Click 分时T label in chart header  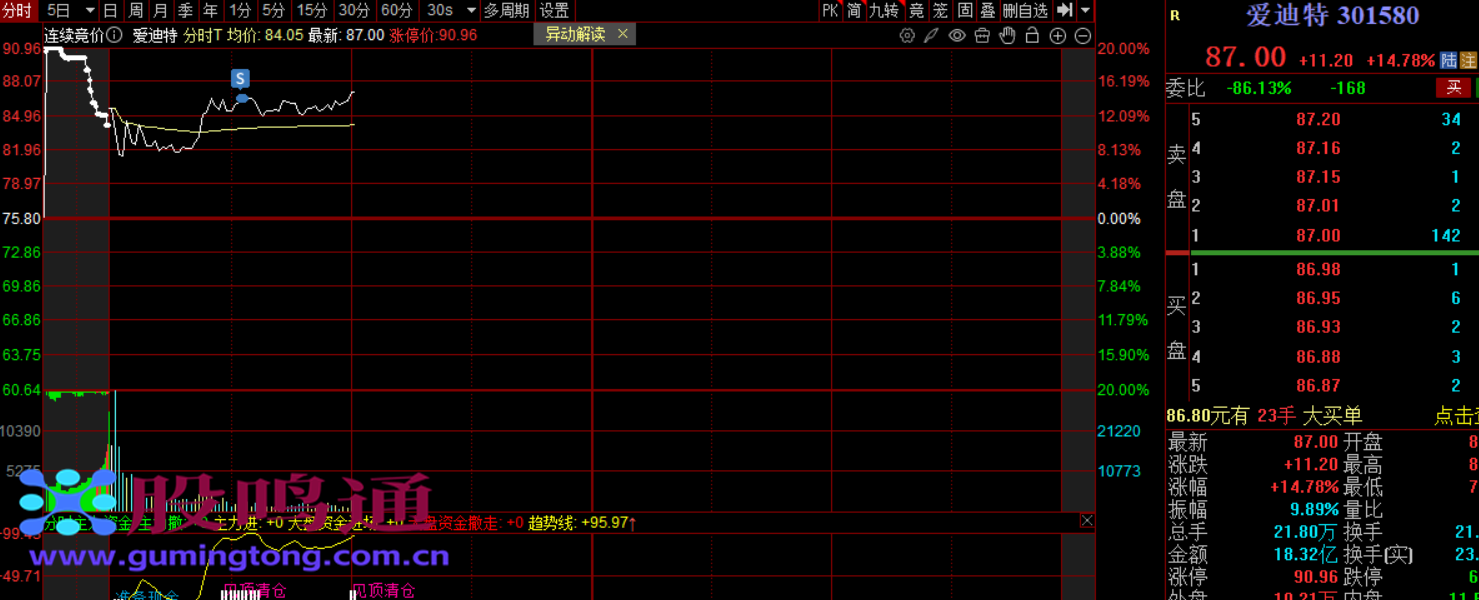tap(203, 35)
